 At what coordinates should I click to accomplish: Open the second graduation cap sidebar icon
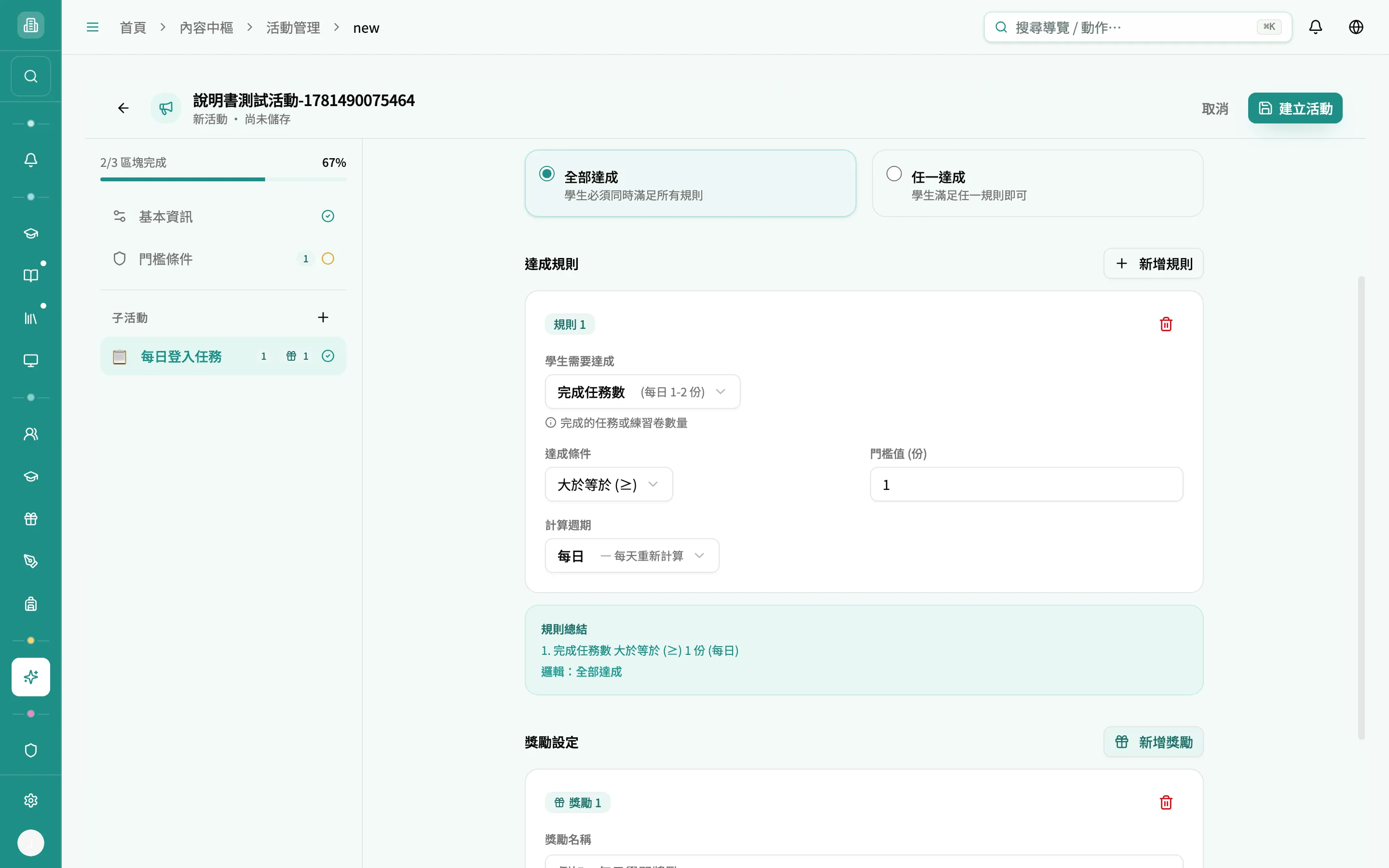pos(31,476)
